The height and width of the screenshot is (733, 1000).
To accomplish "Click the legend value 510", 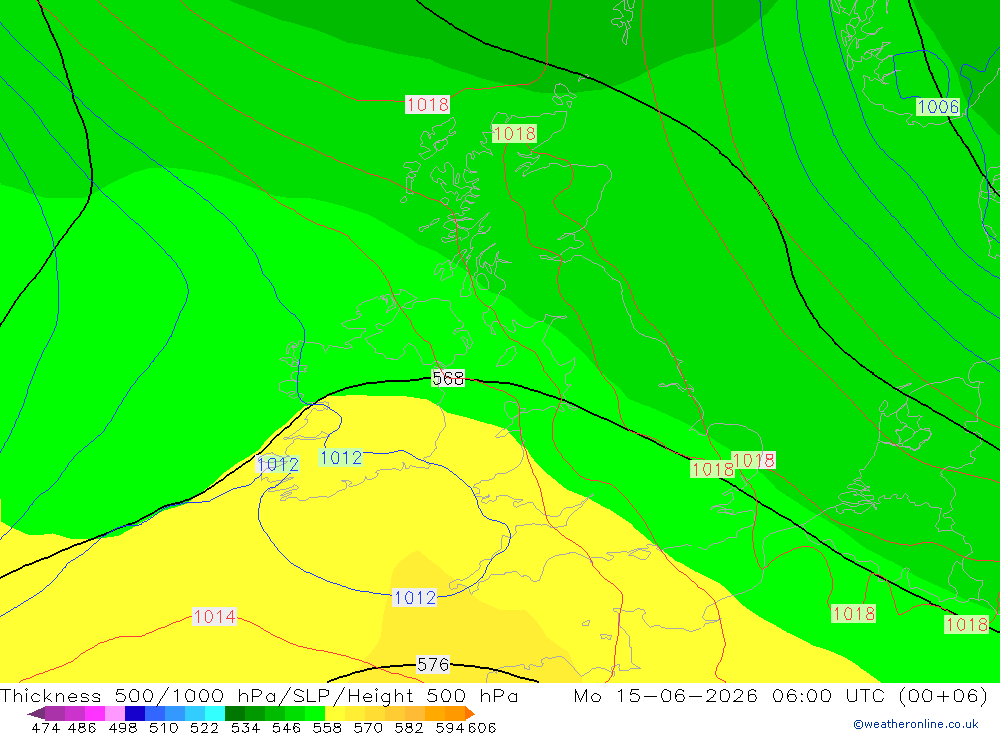I will pyautogui.click(x=164, y=727).
